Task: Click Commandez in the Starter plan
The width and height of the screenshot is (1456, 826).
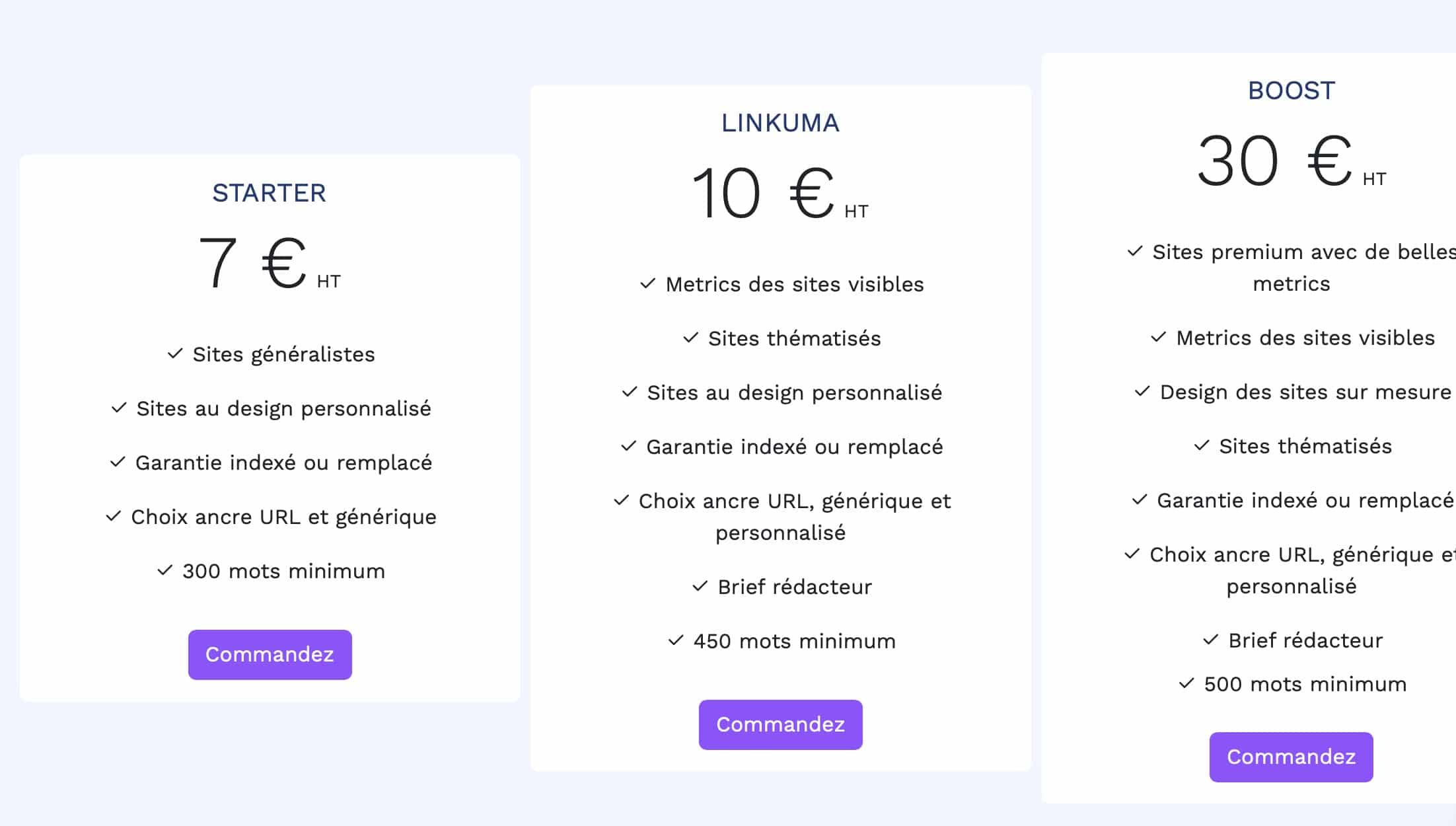Action: pos(270,654)
